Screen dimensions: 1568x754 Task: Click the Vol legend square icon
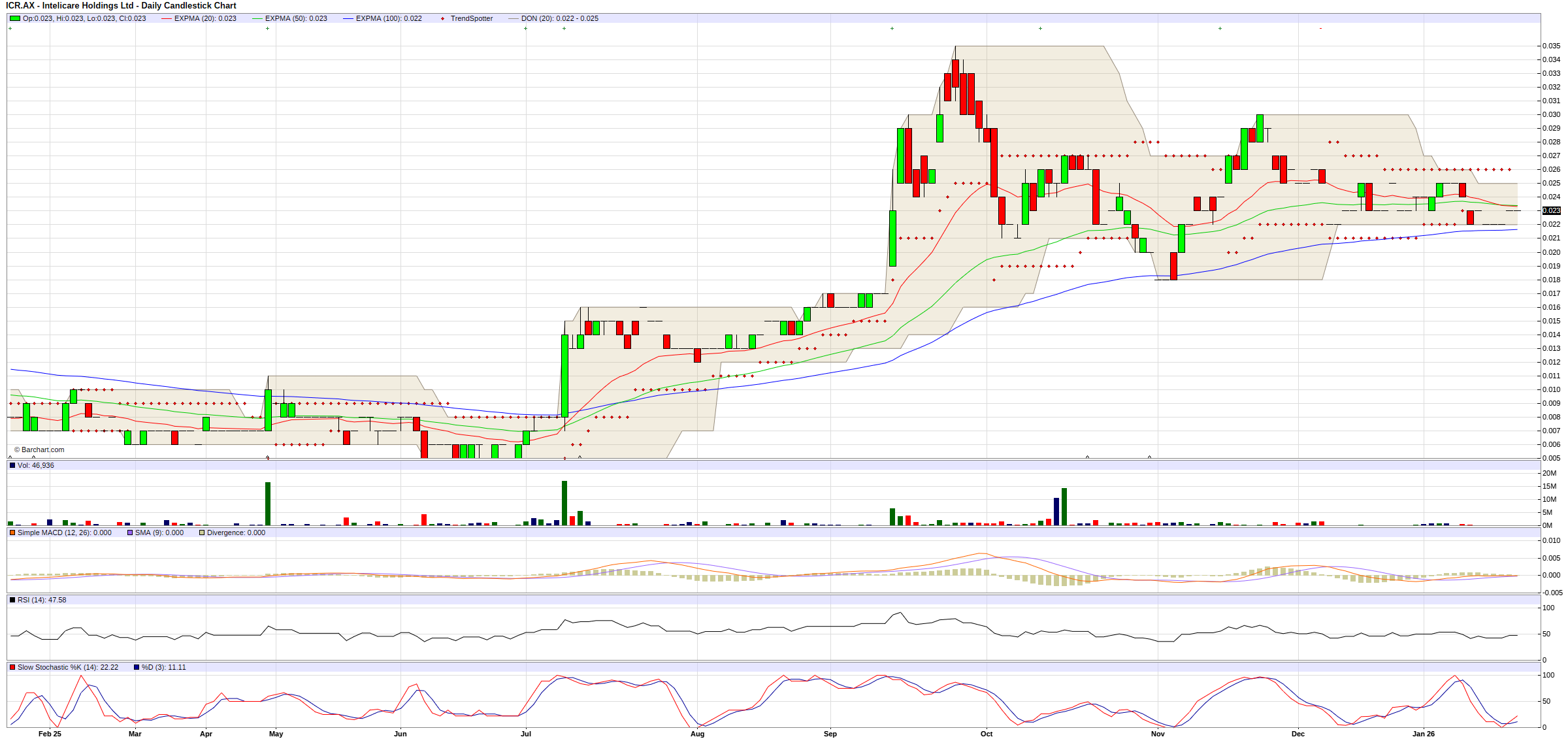12,465
